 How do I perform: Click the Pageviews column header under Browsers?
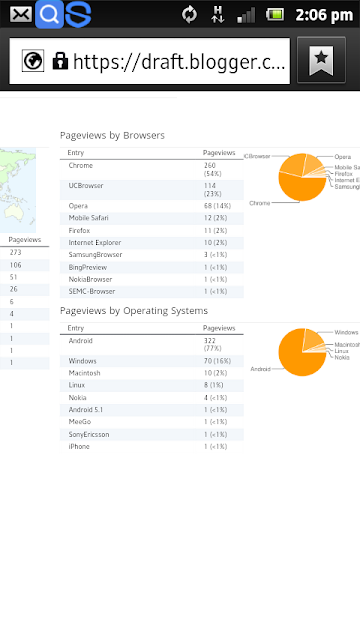point(219,153)
